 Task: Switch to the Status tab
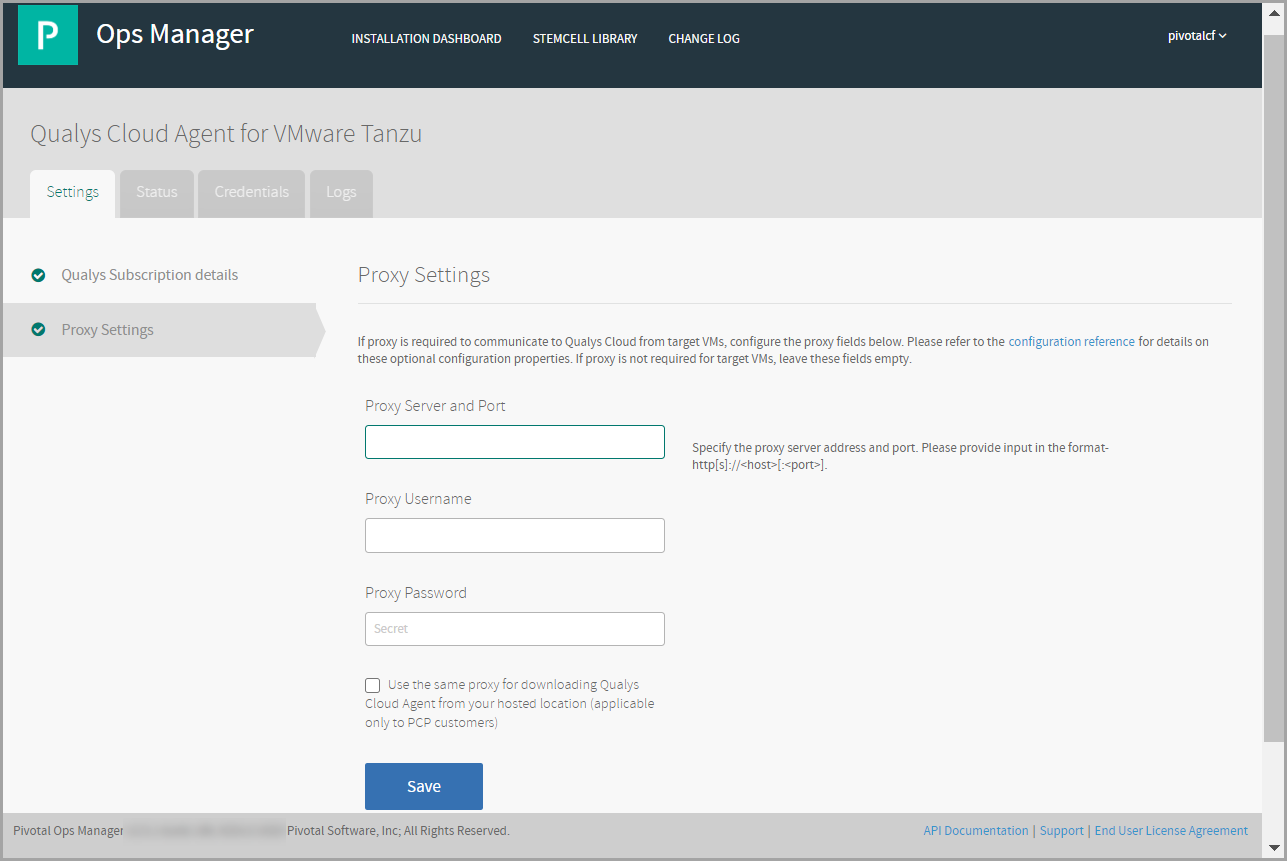(x=157, y=193)
